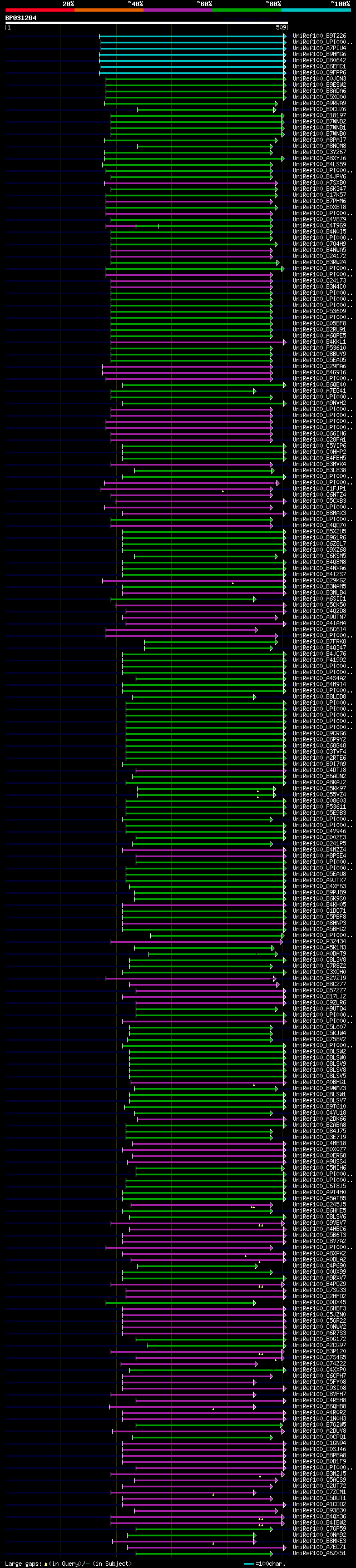This screenshot has width=356, height=1568.
Task: Select hit label UniRef100_Q241P5
Action: (319, 844)
